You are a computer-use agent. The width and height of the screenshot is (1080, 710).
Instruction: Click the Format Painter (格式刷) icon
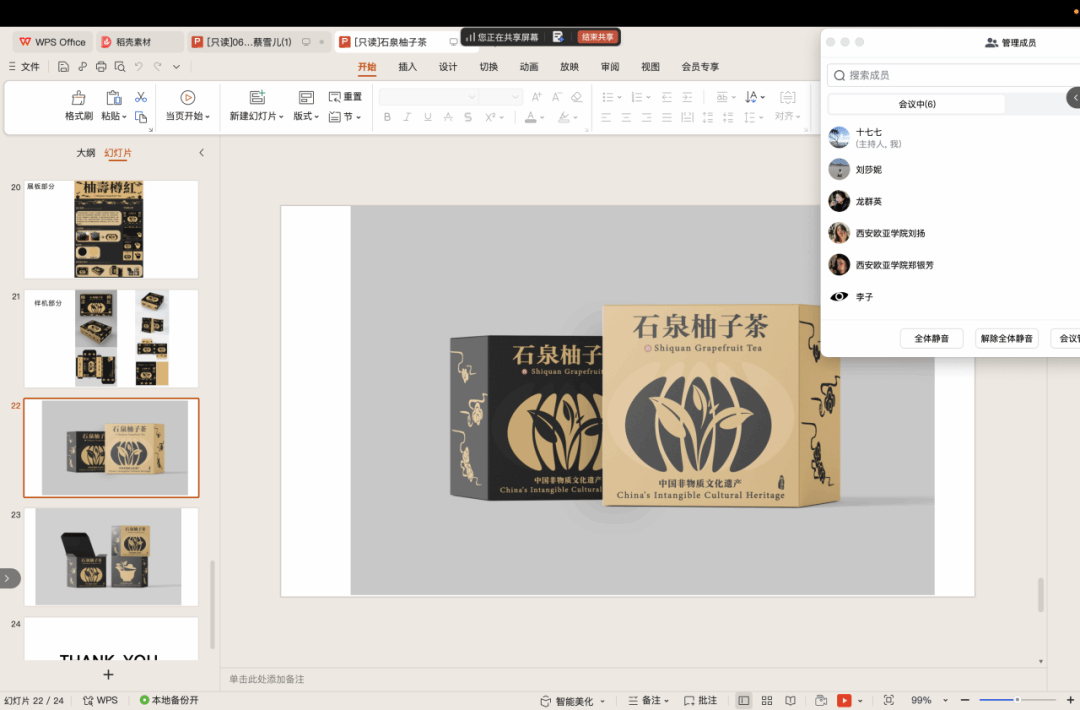pyautogui.click(x=78, y=98)
